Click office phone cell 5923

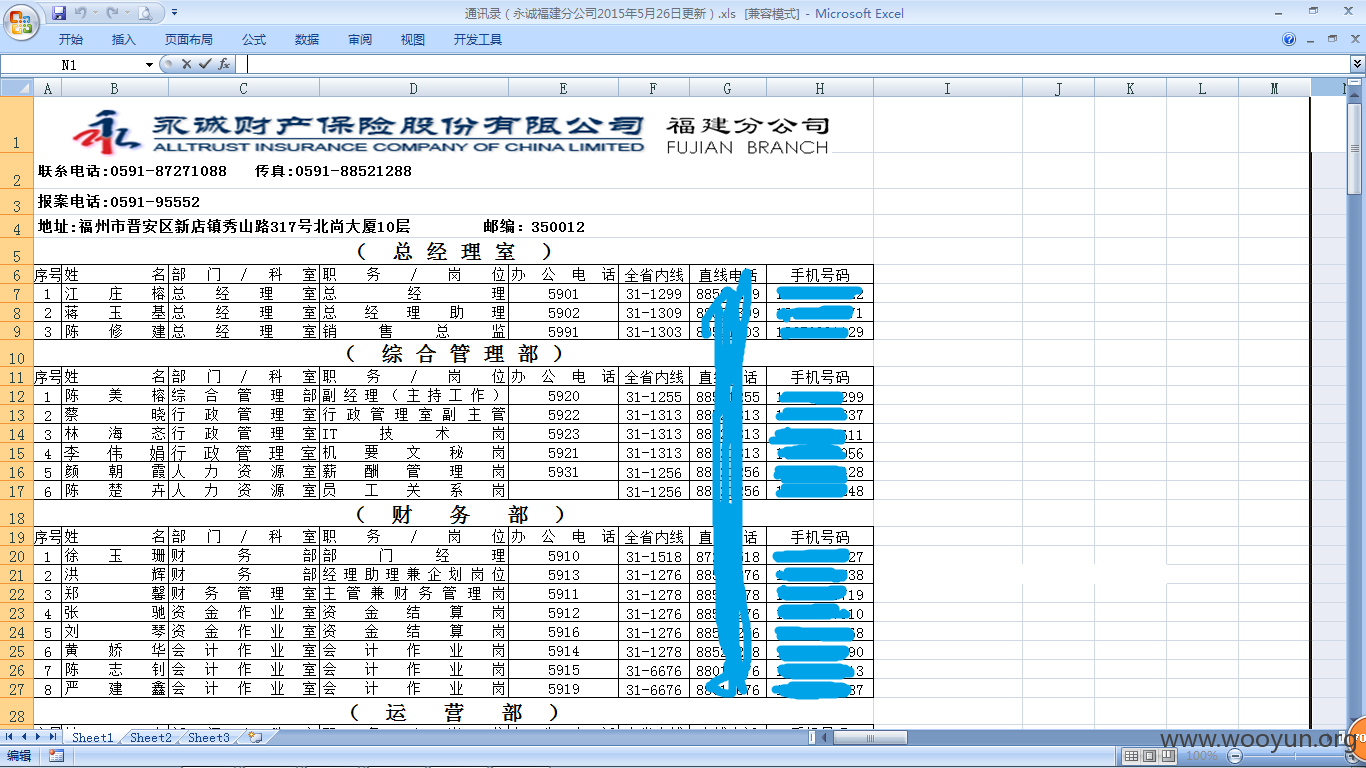pos(563,434)
